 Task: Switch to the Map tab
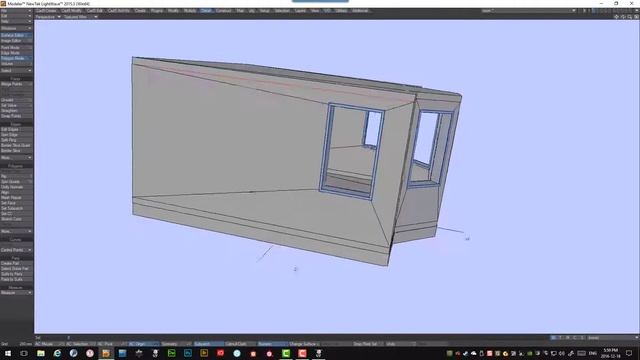(x=240, y=11)
